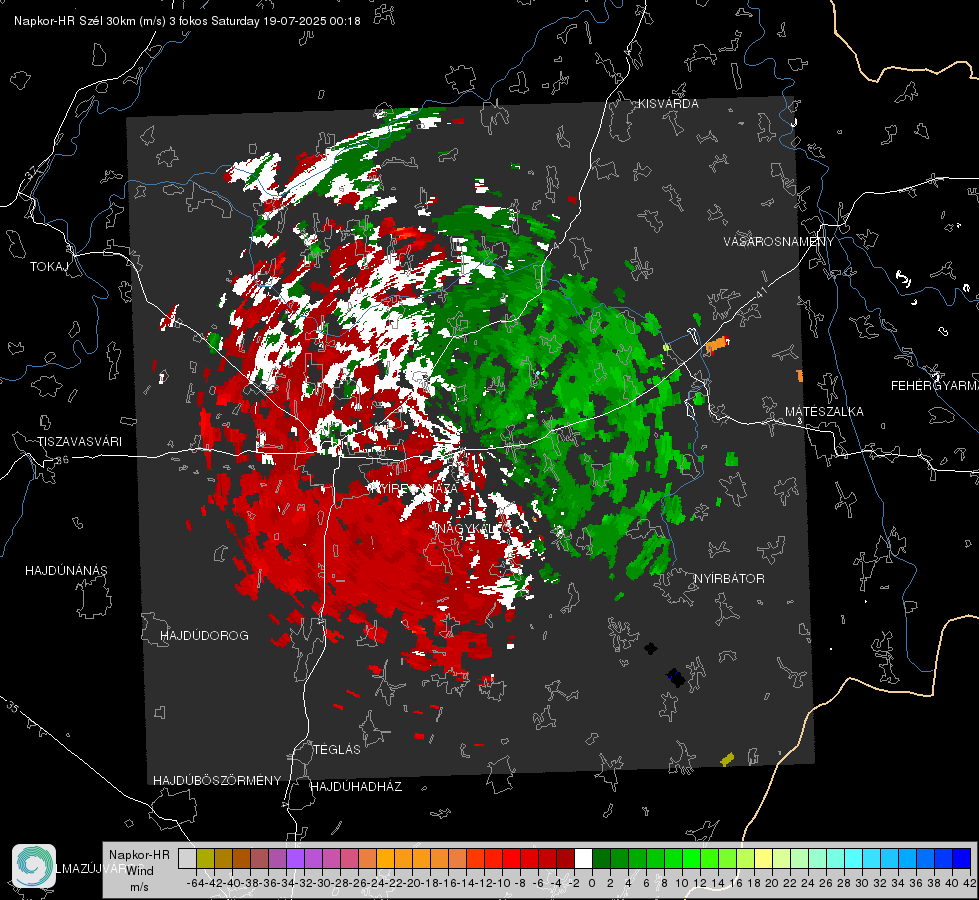Select the VÁSÁROSNAMÉNY town label
Viewport: 979px width, 900px height.
779,241
